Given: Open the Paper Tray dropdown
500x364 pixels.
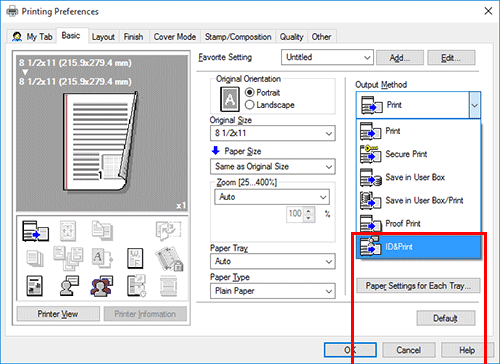Looking at the screenshot, I should click(x=273, y=261).
